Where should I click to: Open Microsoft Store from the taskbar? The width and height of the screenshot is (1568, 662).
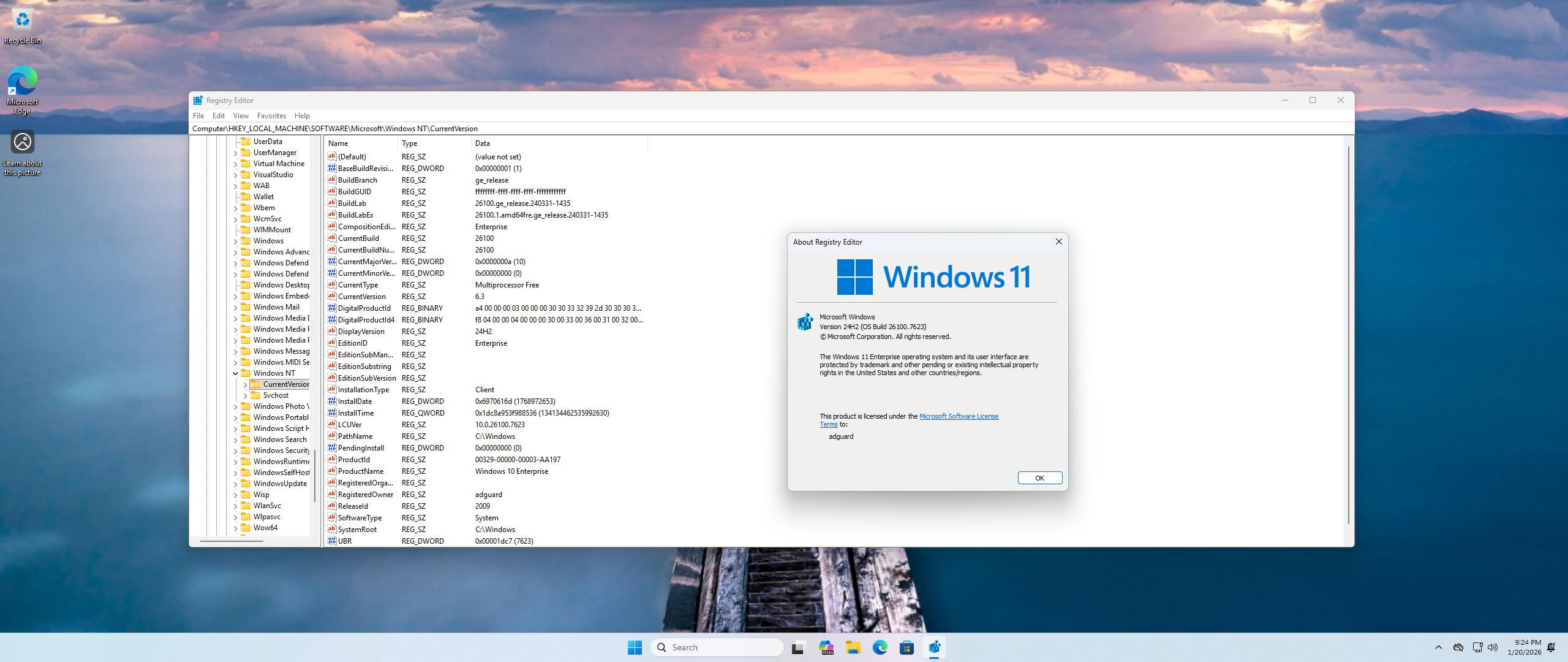pos(907,647)
